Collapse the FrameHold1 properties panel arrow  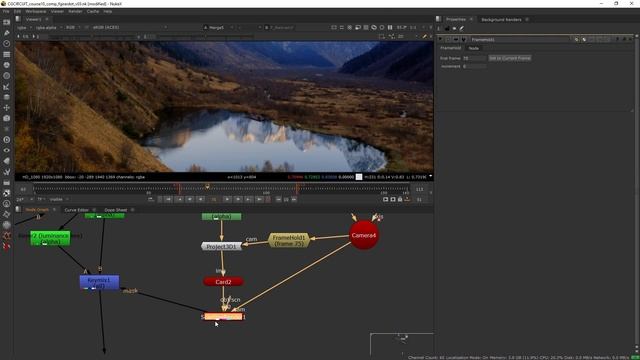click(x=440, y=40)
